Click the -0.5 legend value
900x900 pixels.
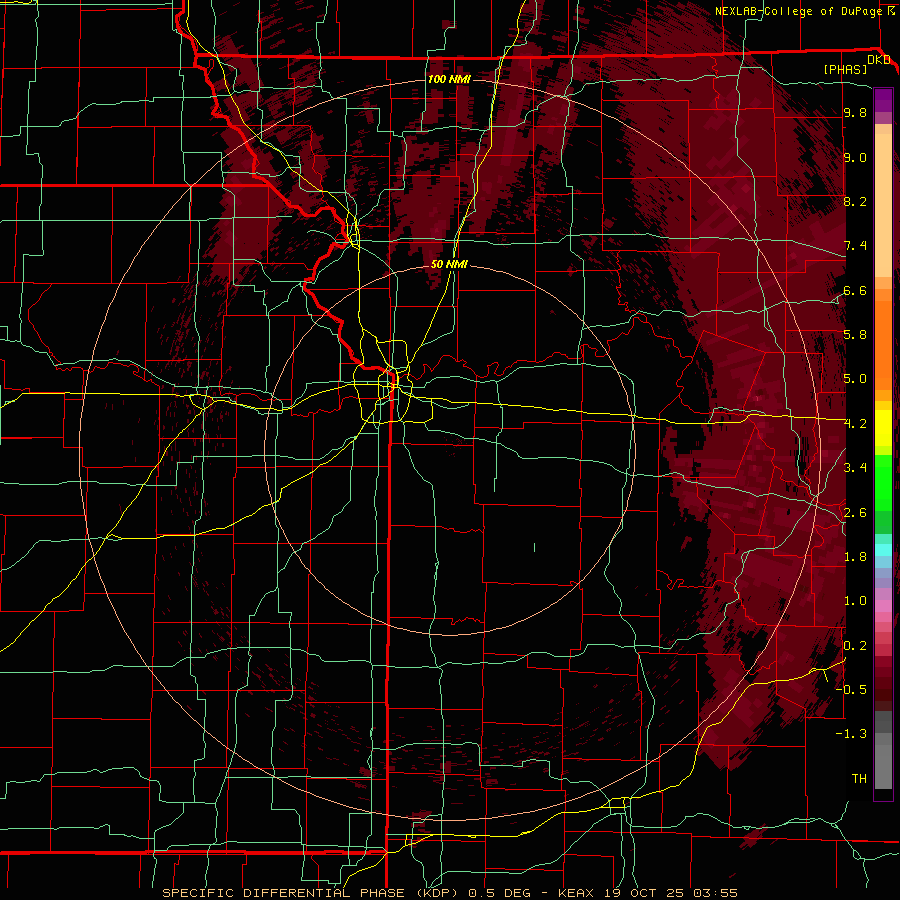click(x=851, y=690)
